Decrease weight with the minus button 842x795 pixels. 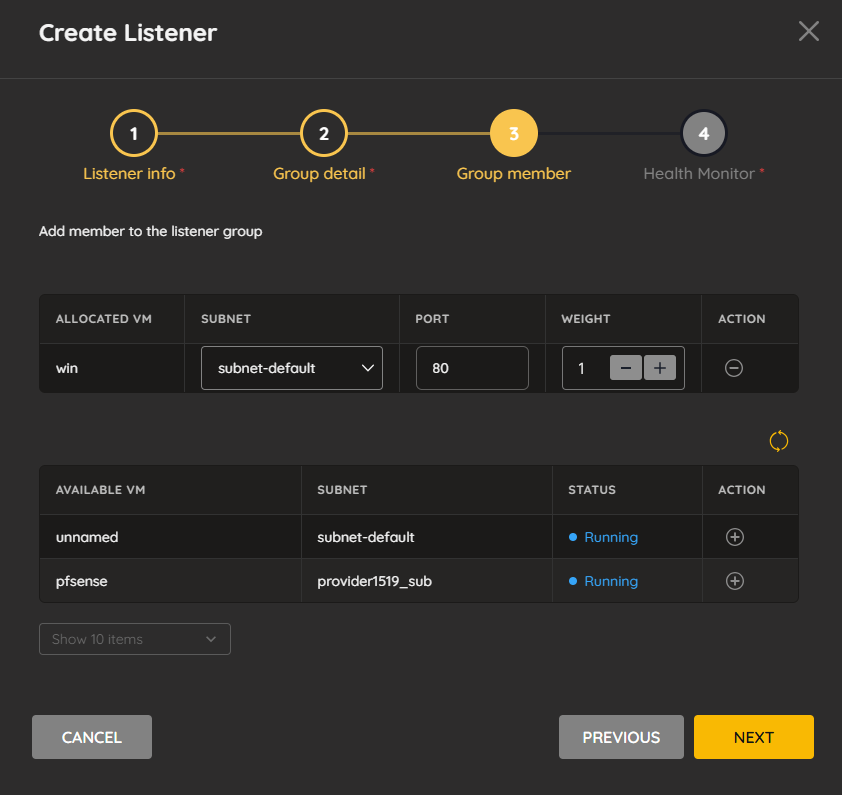coord(626,368)
